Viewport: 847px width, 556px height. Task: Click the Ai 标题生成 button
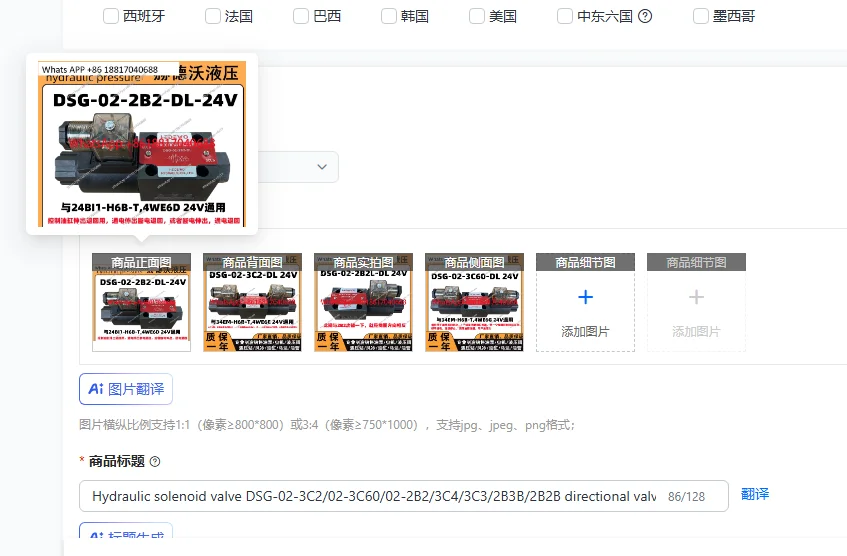coord(126,531)
